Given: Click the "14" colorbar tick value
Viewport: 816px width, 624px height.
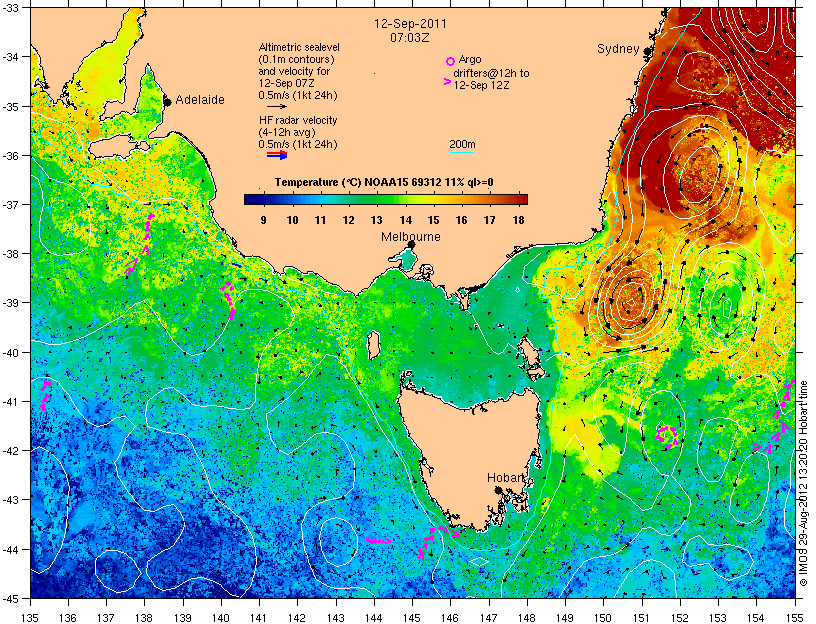Looking at the screenshot, I should [x=405, y=220].
